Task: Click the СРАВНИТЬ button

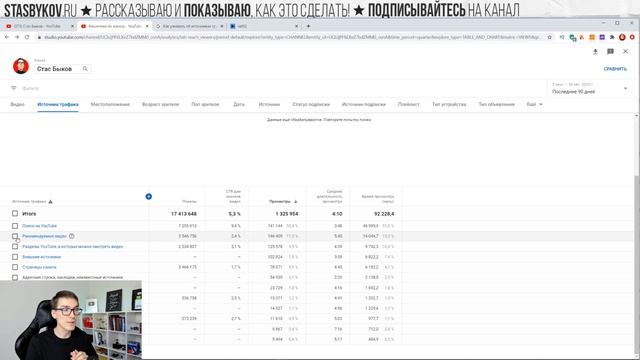Action: [615, 69]
